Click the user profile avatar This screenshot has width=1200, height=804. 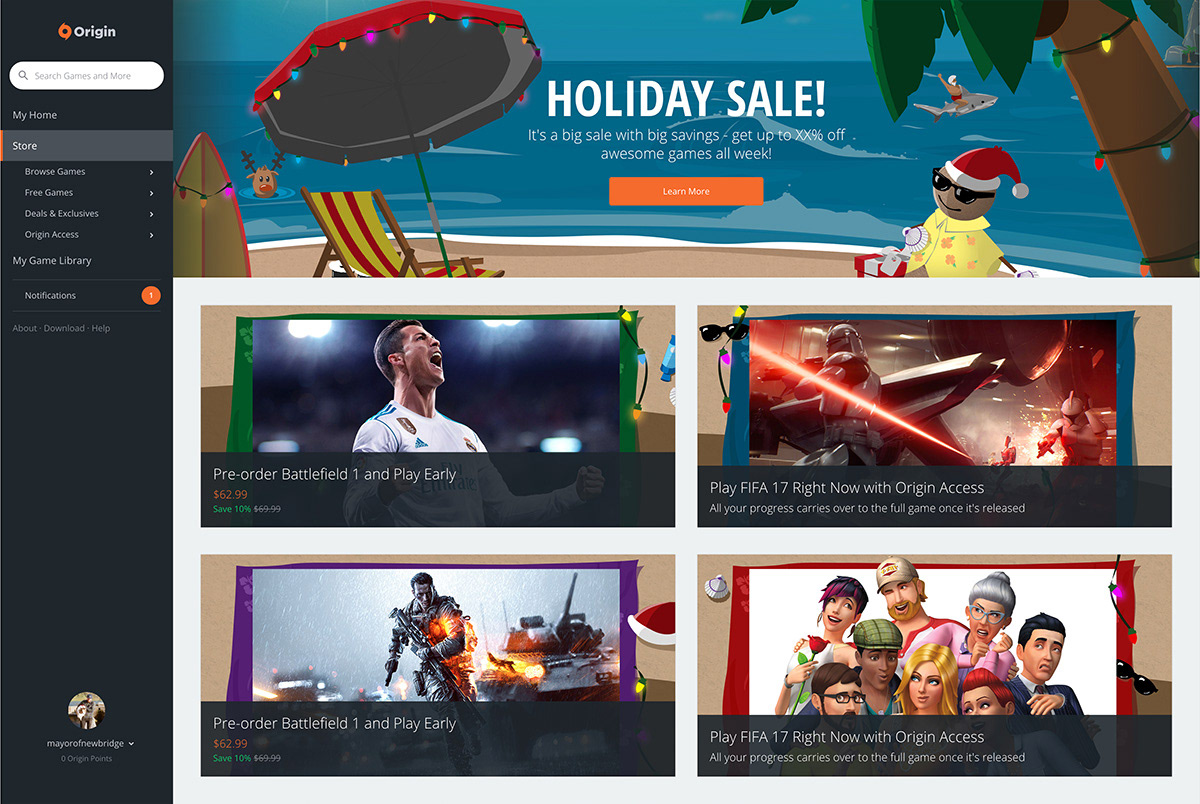click(x=86, y=711)
